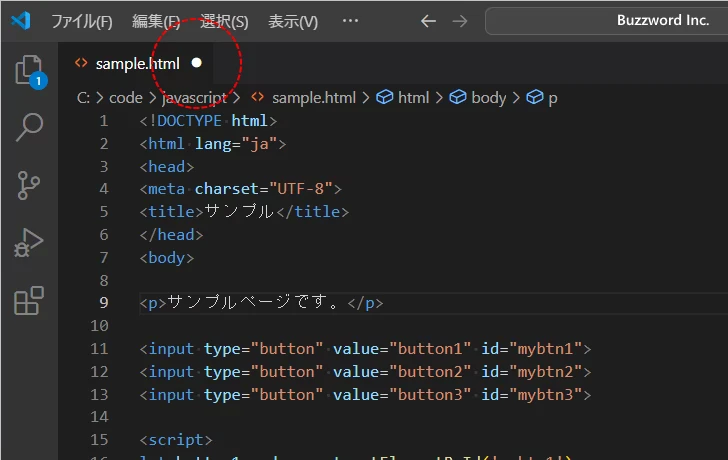Open the C: breadcrumb
This screenshot has width=728, height=460.
coord(84,98)
